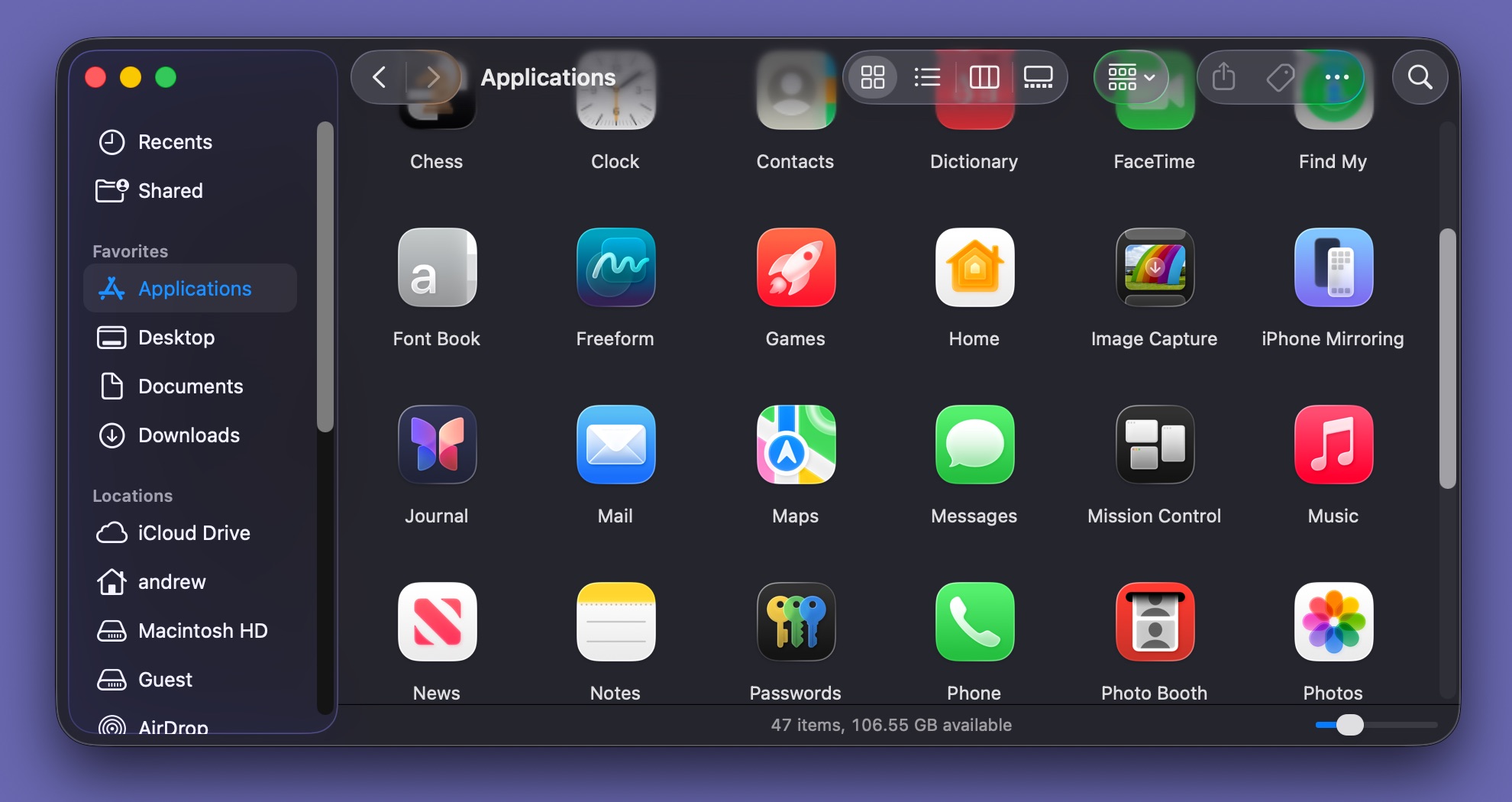Image resolution: width=1512 pixels, height=802 pixels.
Task: Click the 47 items status text
Action: click(x=891, y=725)
